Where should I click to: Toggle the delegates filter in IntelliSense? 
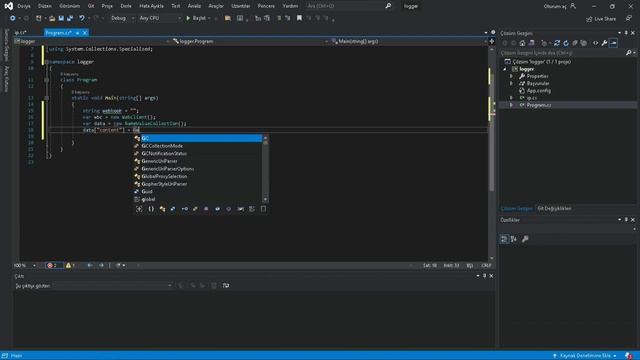click(206, 209)
